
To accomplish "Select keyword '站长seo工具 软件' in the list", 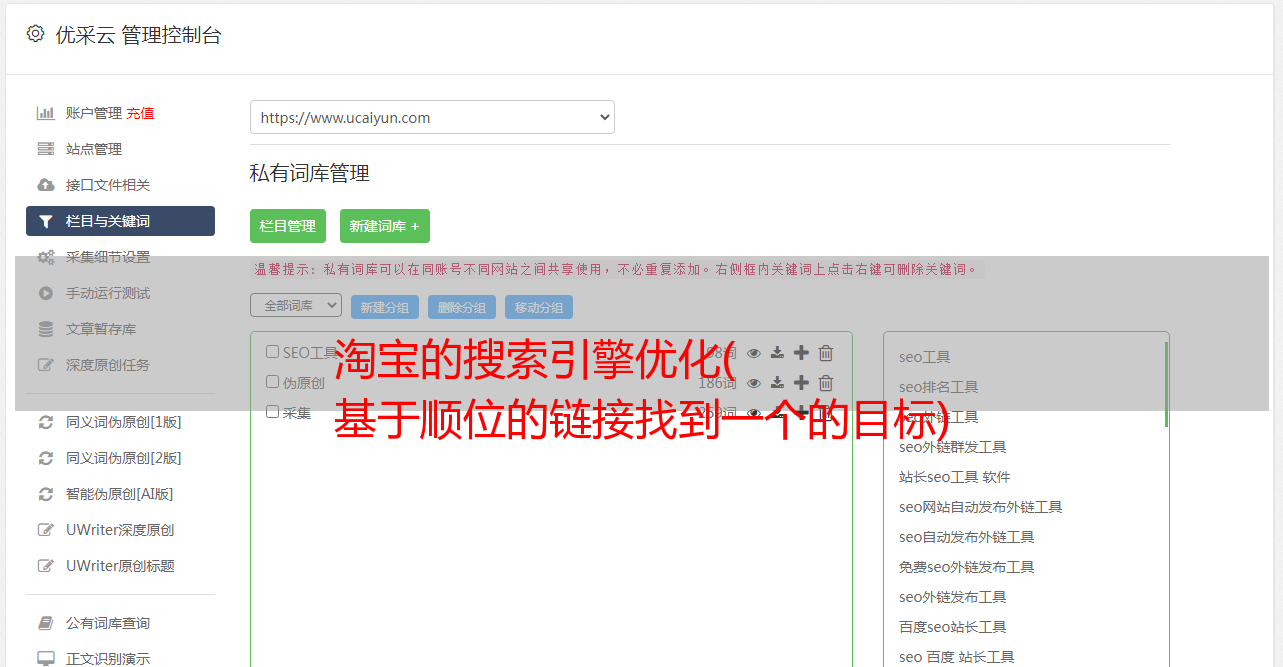I will click(x=955, y=477).
